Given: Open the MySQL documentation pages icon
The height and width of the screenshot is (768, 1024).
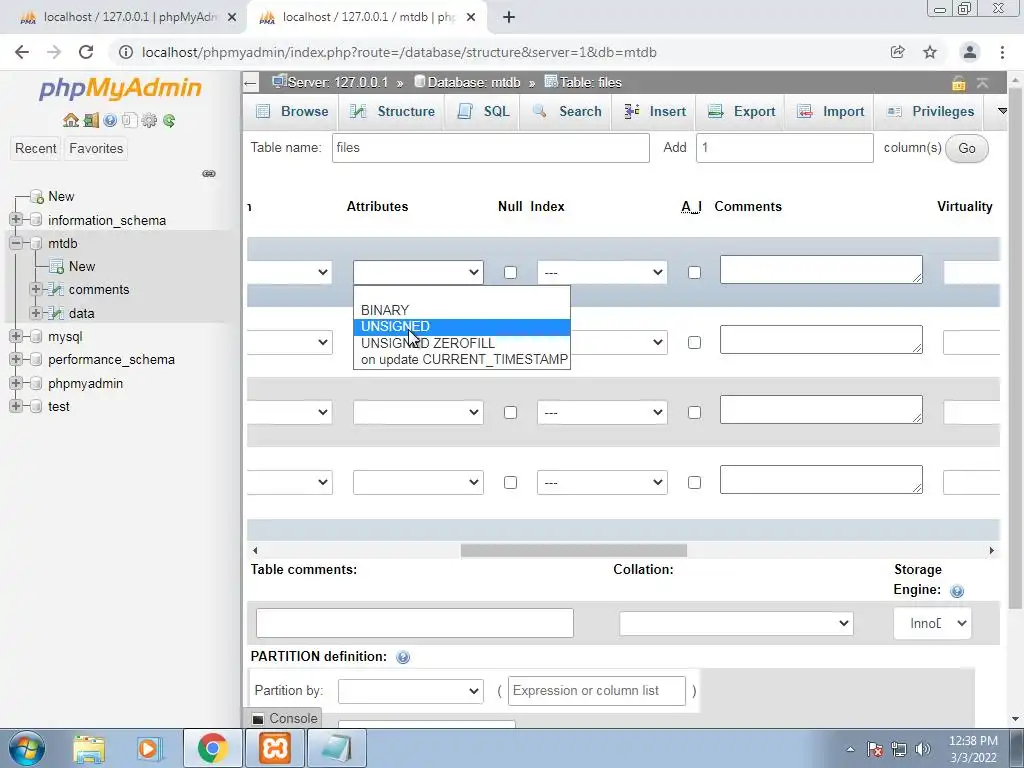Looking at the screenshot, I should pyautogui.click(x=129, y=120).
